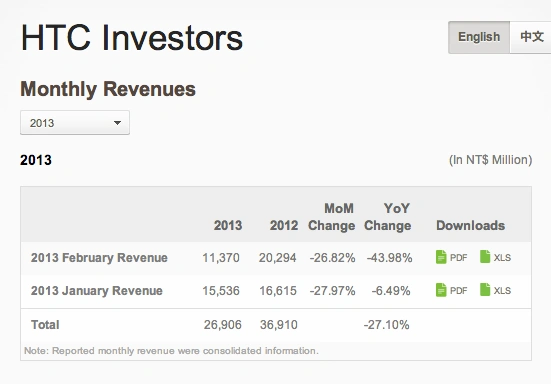Open the 2013 January Revenue row
Image resolution: width=551 pixels, height=384 pixels.
point(276,291)
